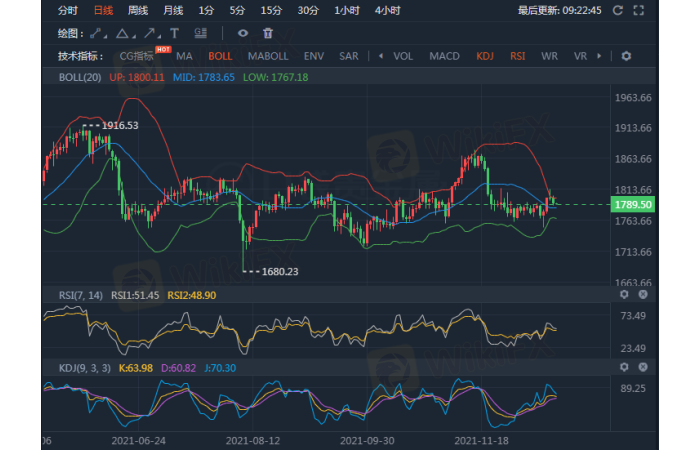Open KDJ panel settings gear
Viewport: 700px width, 450px height.
click(x=625, y=368)
